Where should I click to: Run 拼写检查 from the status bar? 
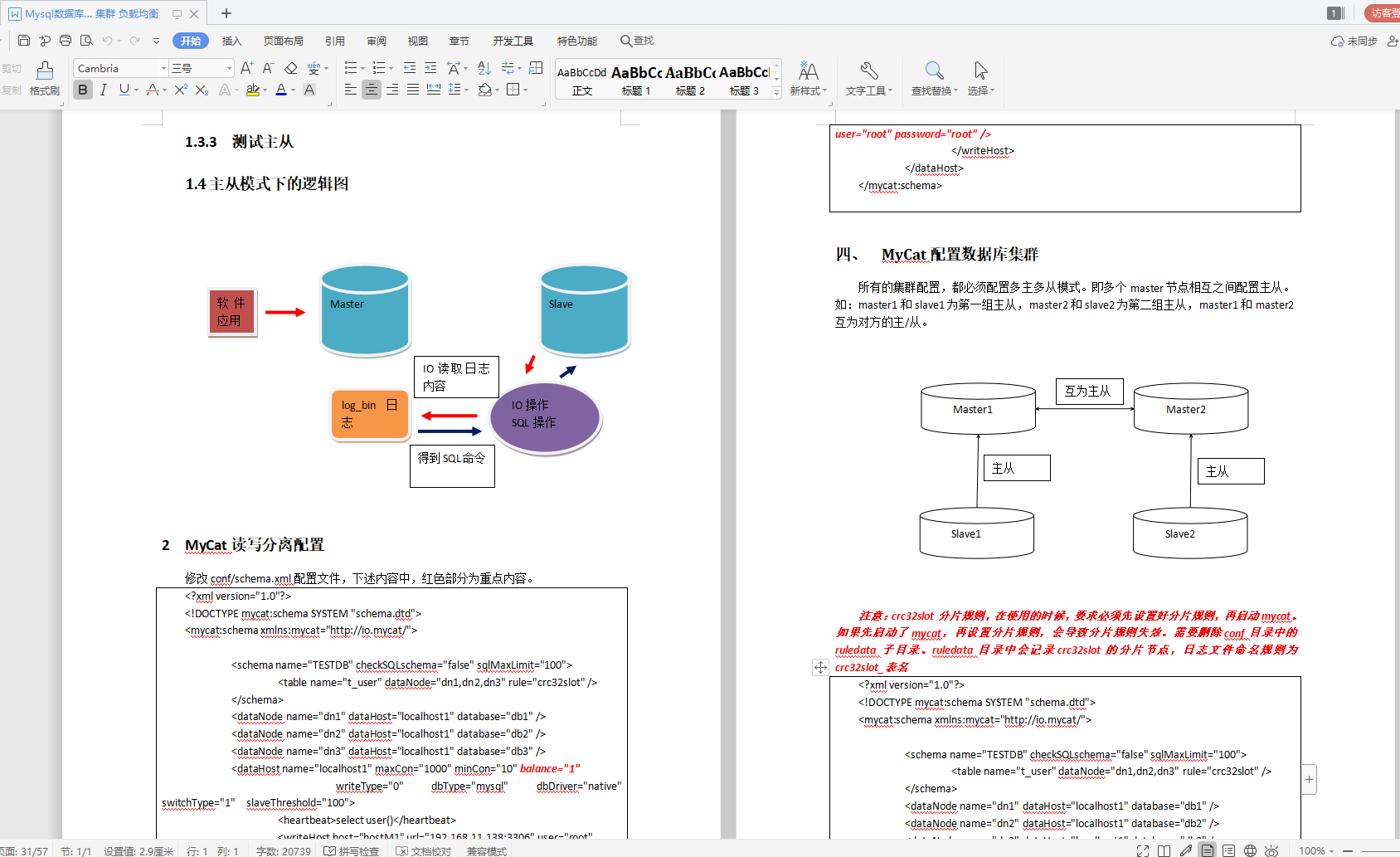[x=352, y=850]
